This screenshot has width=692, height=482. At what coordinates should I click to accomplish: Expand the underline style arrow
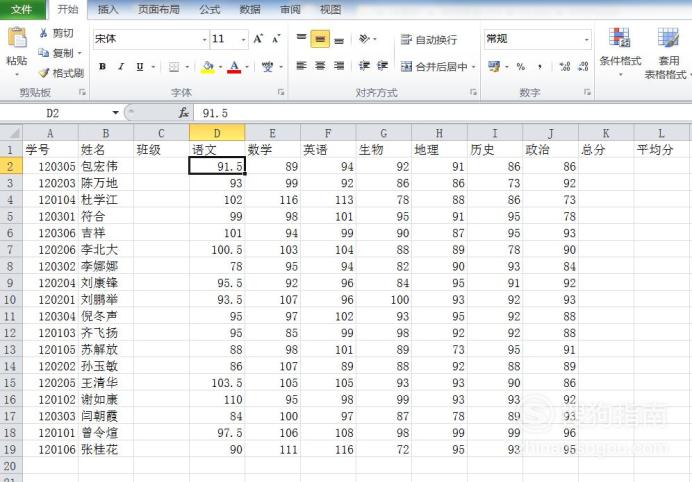[x=153, y=67]
